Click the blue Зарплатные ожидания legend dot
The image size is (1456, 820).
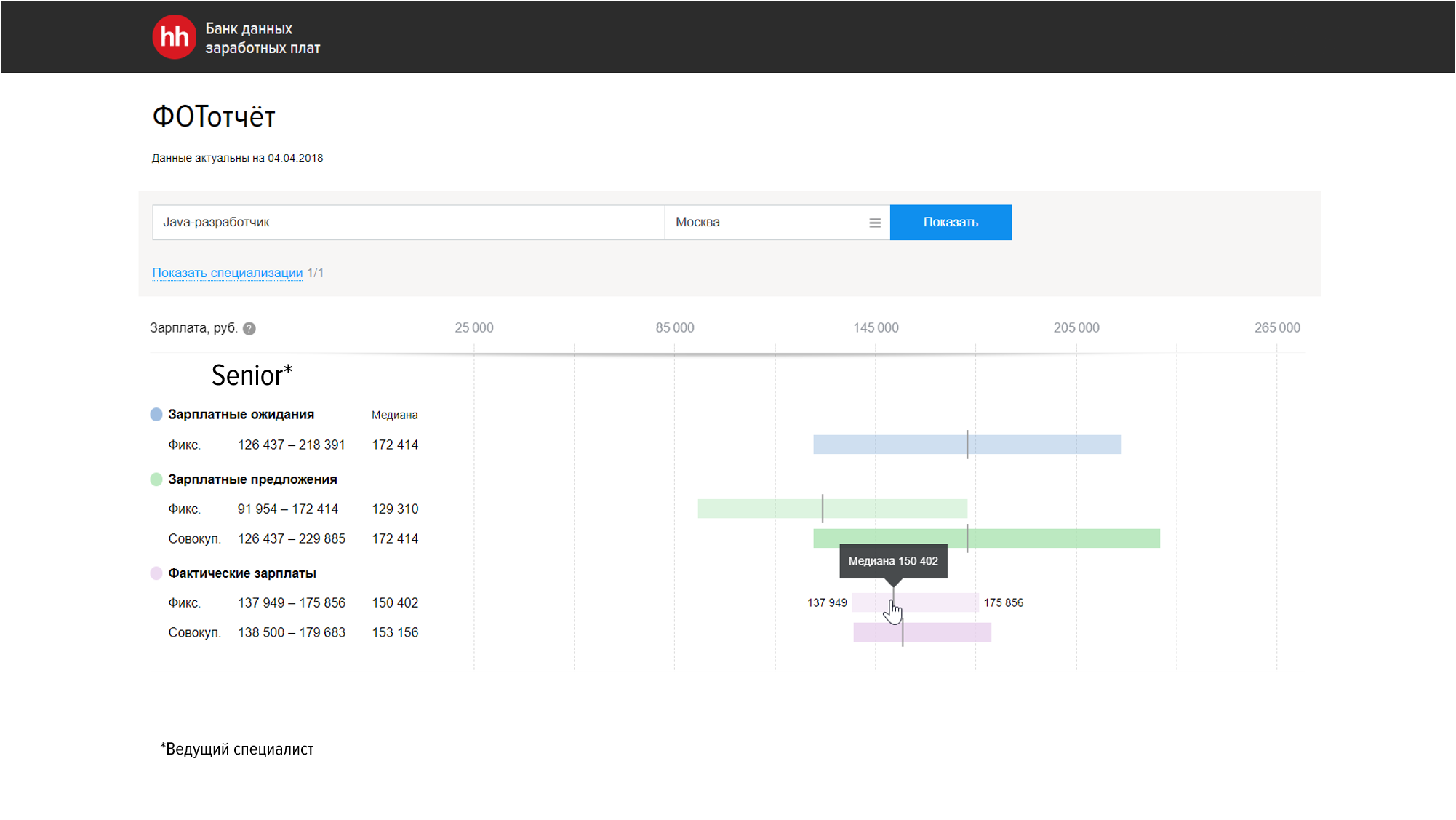[x=156, y=415]
